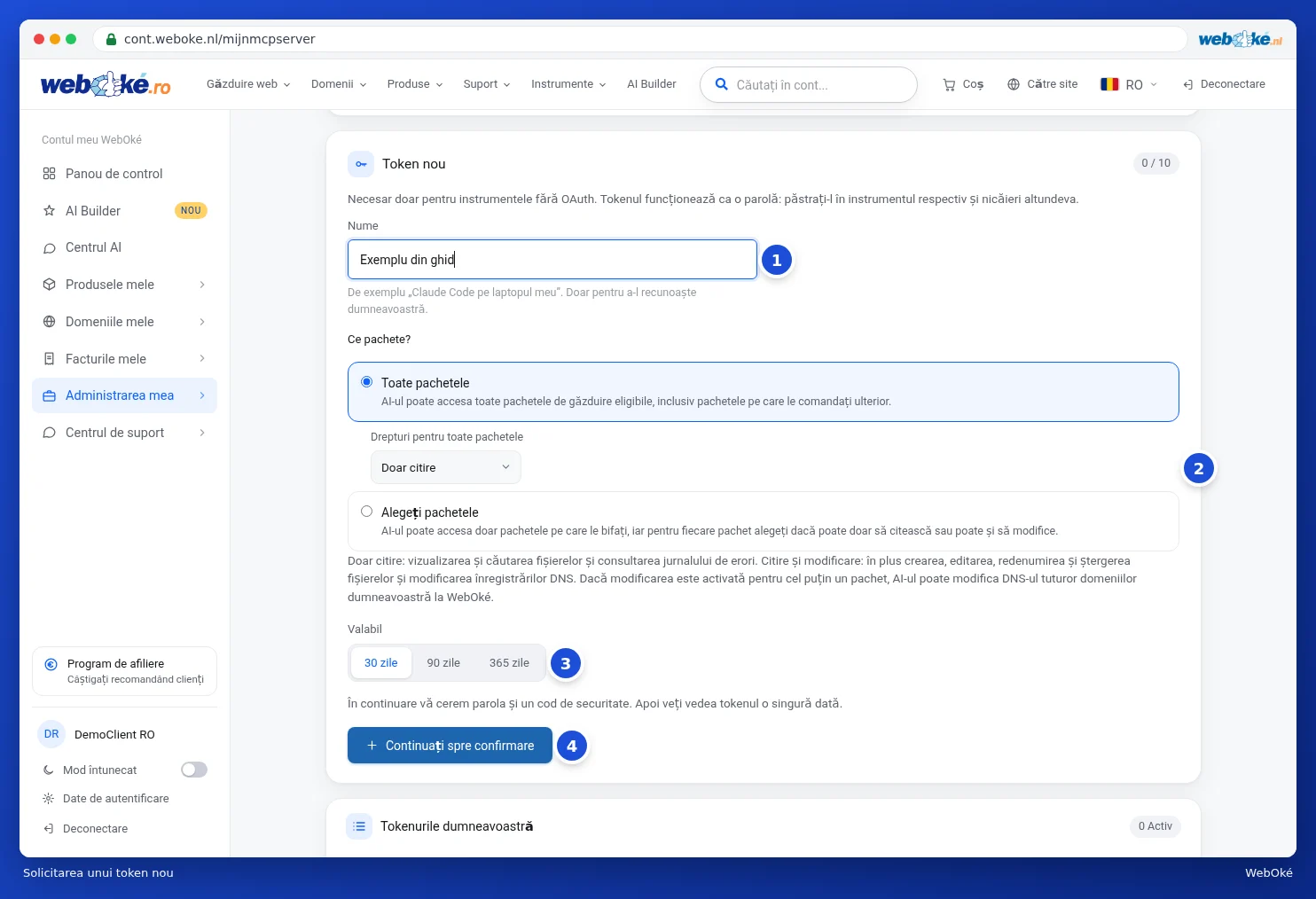Viewport: 1316px width, 899px height.
Task: Click the Produsele mele box icon
Action: click(50, 285)
